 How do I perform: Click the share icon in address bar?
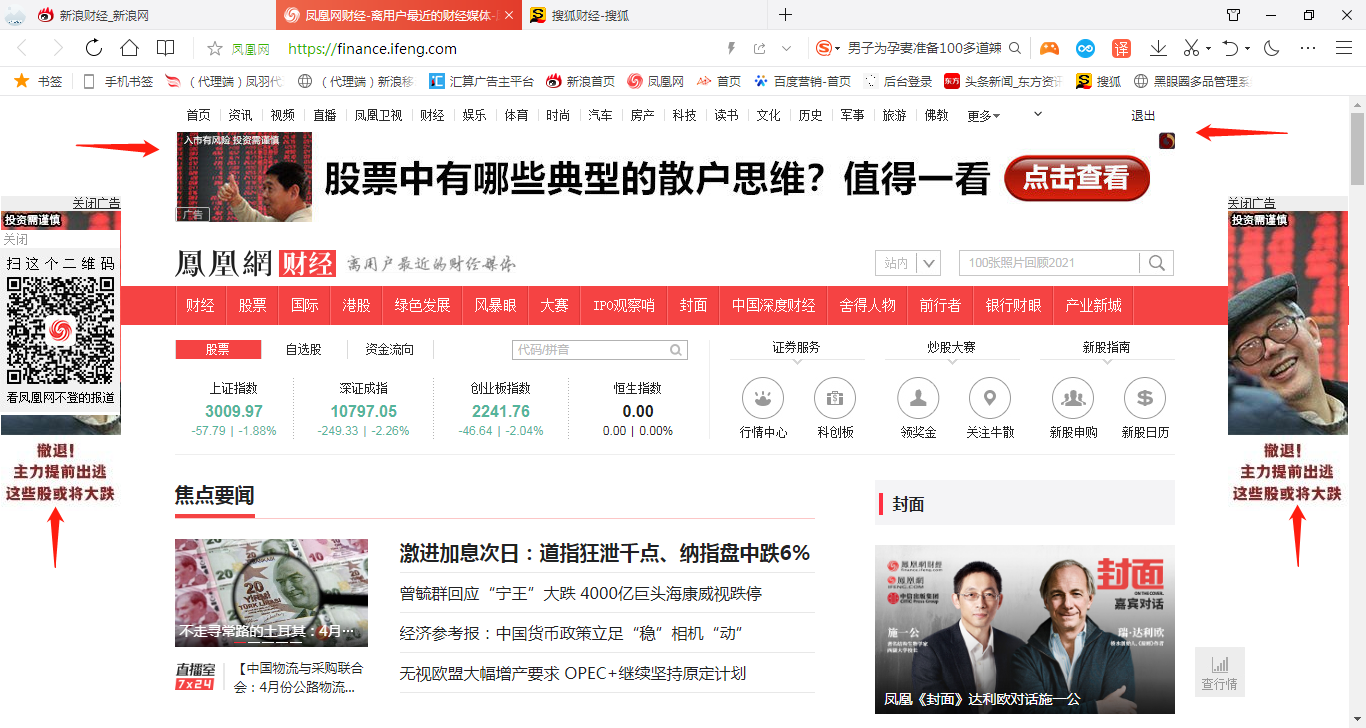759,48
